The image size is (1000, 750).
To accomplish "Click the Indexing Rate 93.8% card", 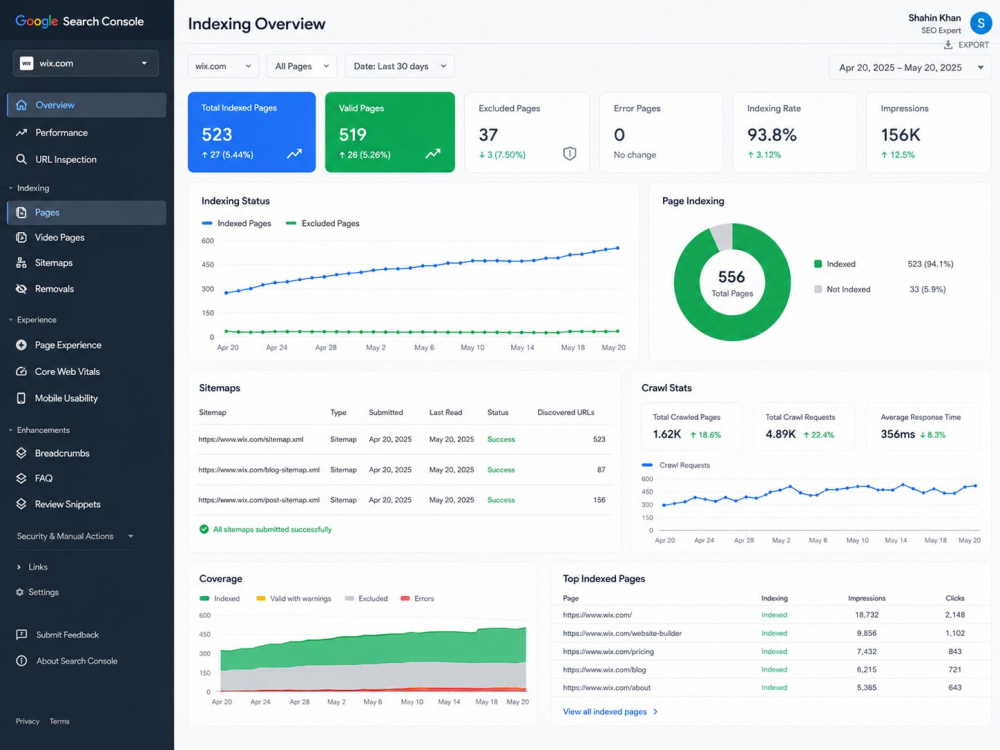I will coord(794,132).
